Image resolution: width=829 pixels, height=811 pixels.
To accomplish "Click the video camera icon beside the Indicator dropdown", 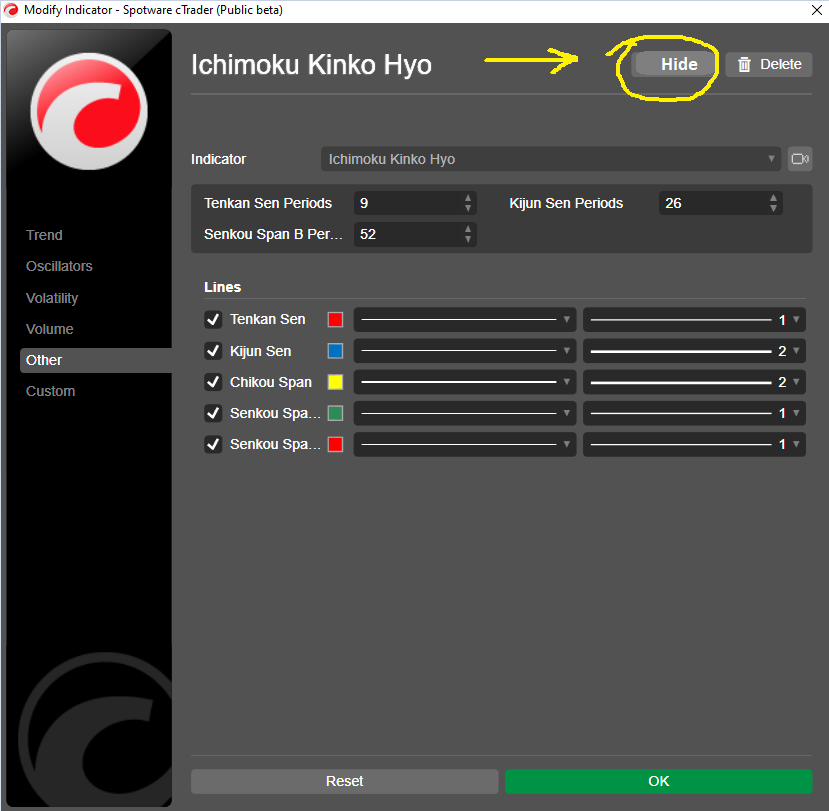I will tap(800, 159).
